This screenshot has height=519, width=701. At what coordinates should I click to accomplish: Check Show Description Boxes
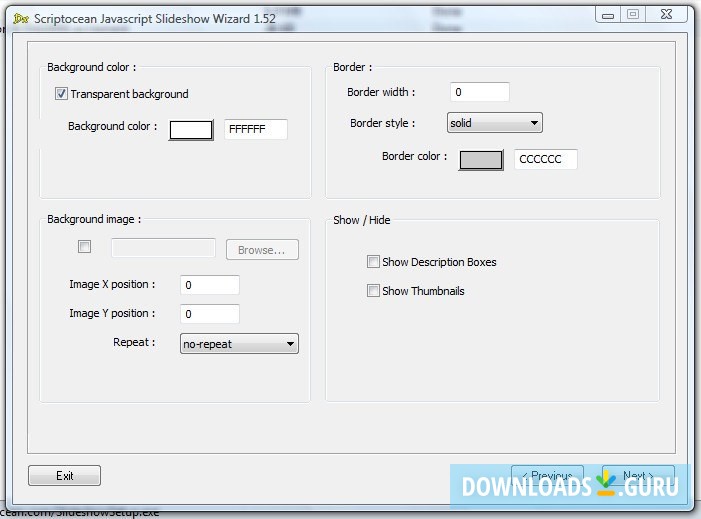[x=373, y=262]
